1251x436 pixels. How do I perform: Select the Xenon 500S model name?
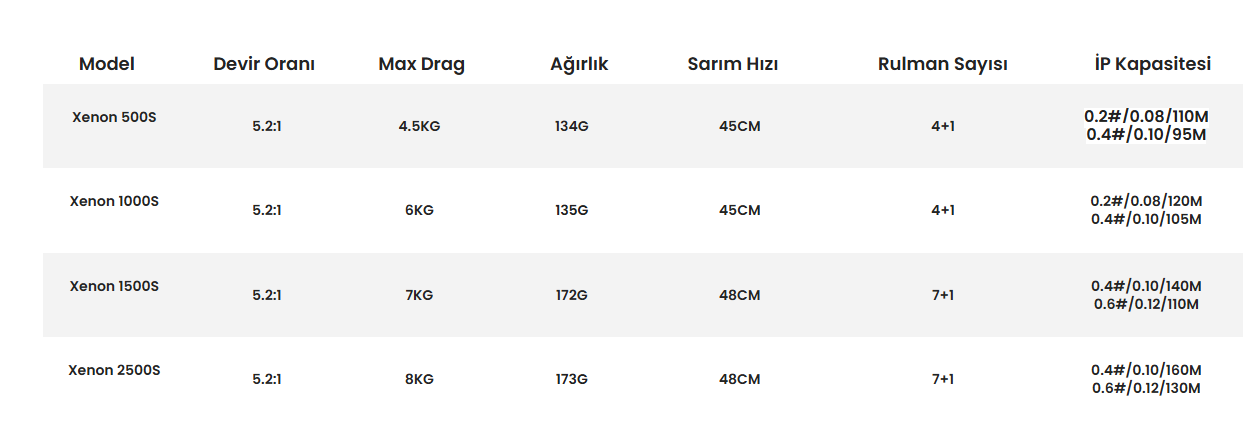click(114, 117)
